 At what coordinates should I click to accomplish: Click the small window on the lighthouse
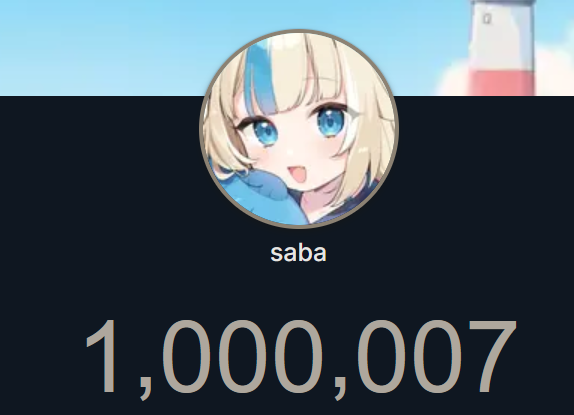click(487, 18)
